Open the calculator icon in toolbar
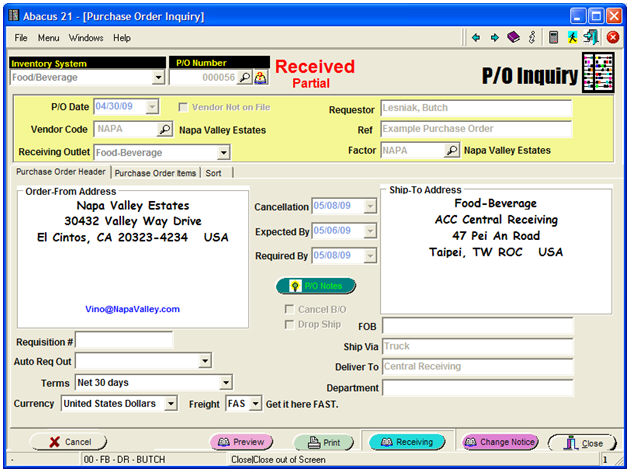Viewport: 633px width, 475px height. point(553,37)
